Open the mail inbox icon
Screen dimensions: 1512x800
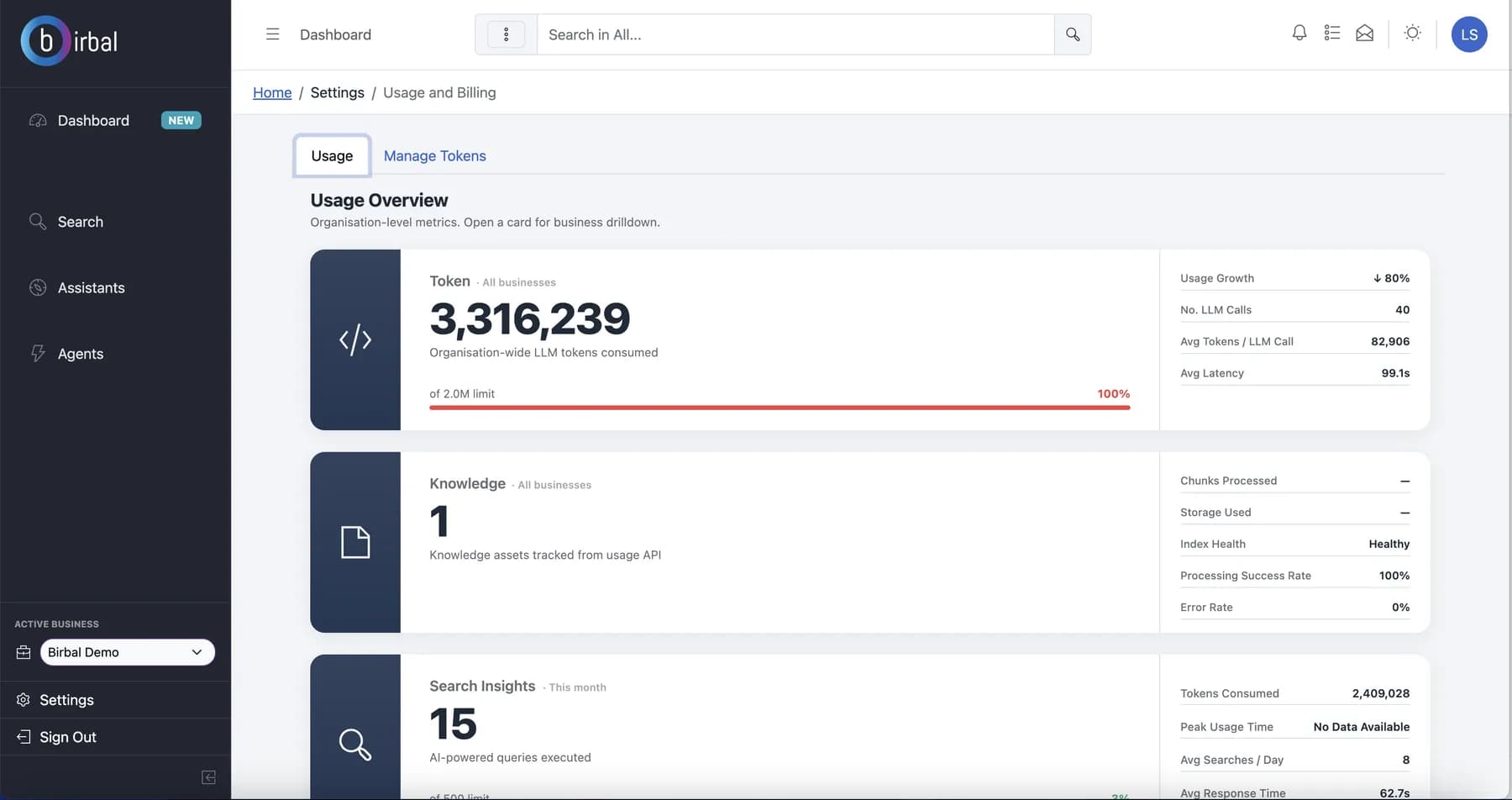pyautogui.click(x=1365, y=33)
